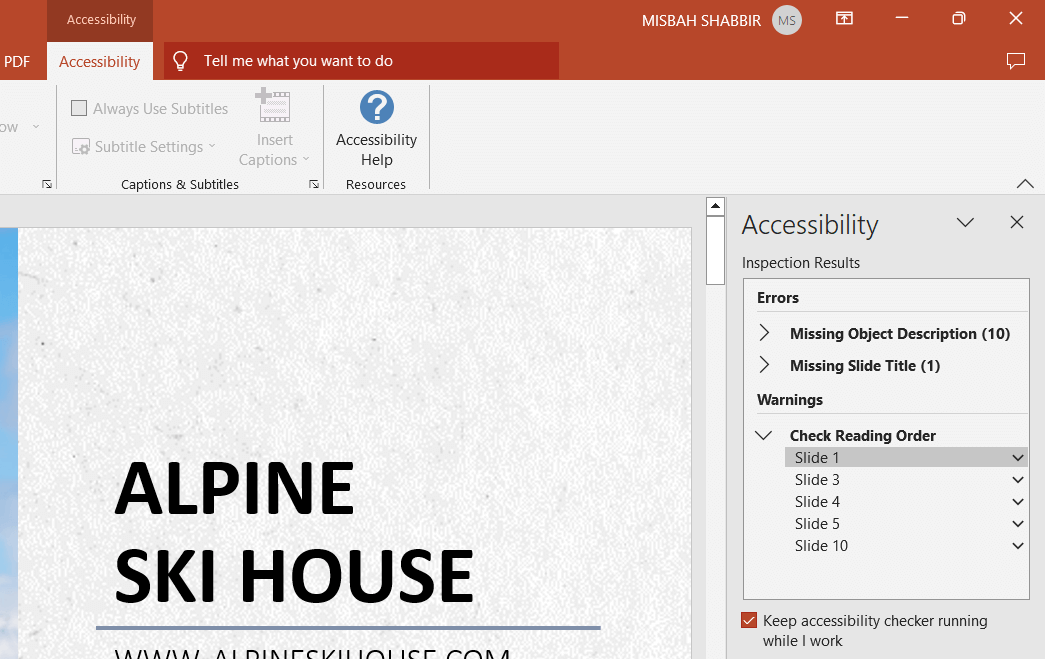Viewport: 1045px width, 659px height.
Task: Switch to the PDF ribbon tab
Action: (x=17, y=62)
